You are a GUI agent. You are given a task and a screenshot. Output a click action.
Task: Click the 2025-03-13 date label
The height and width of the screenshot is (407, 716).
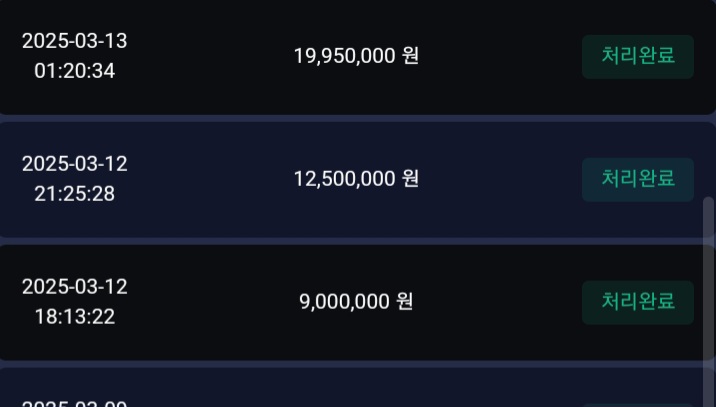(74, 41)
